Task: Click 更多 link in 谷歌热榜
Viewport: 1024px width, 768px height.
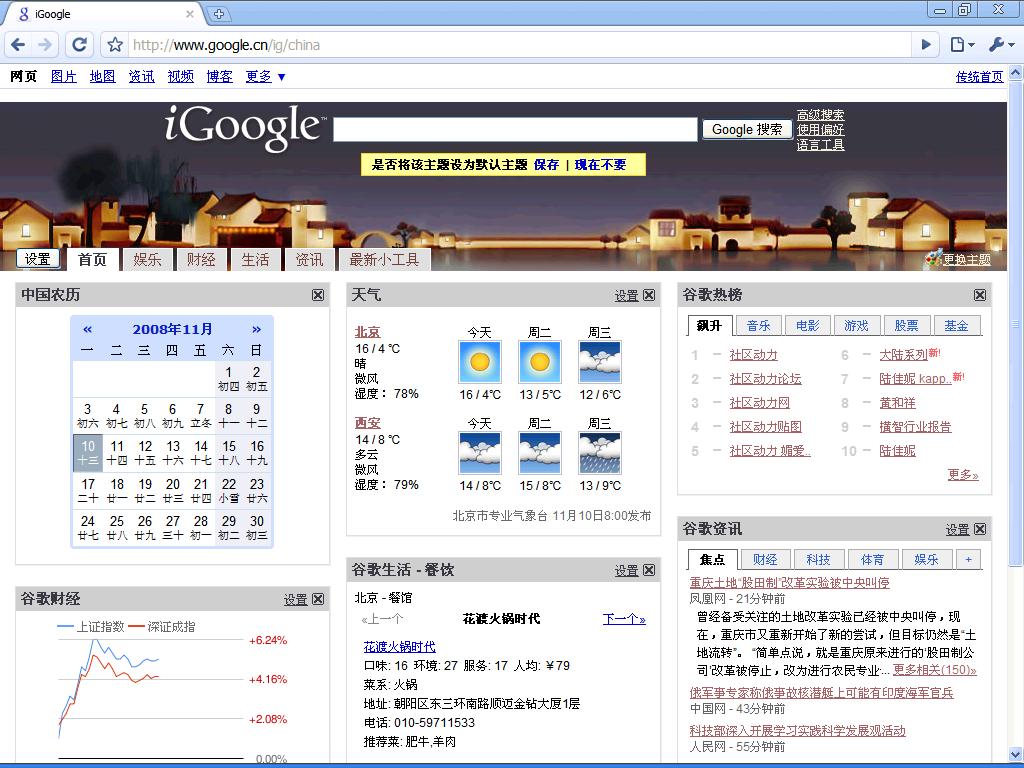Action: 963,475
